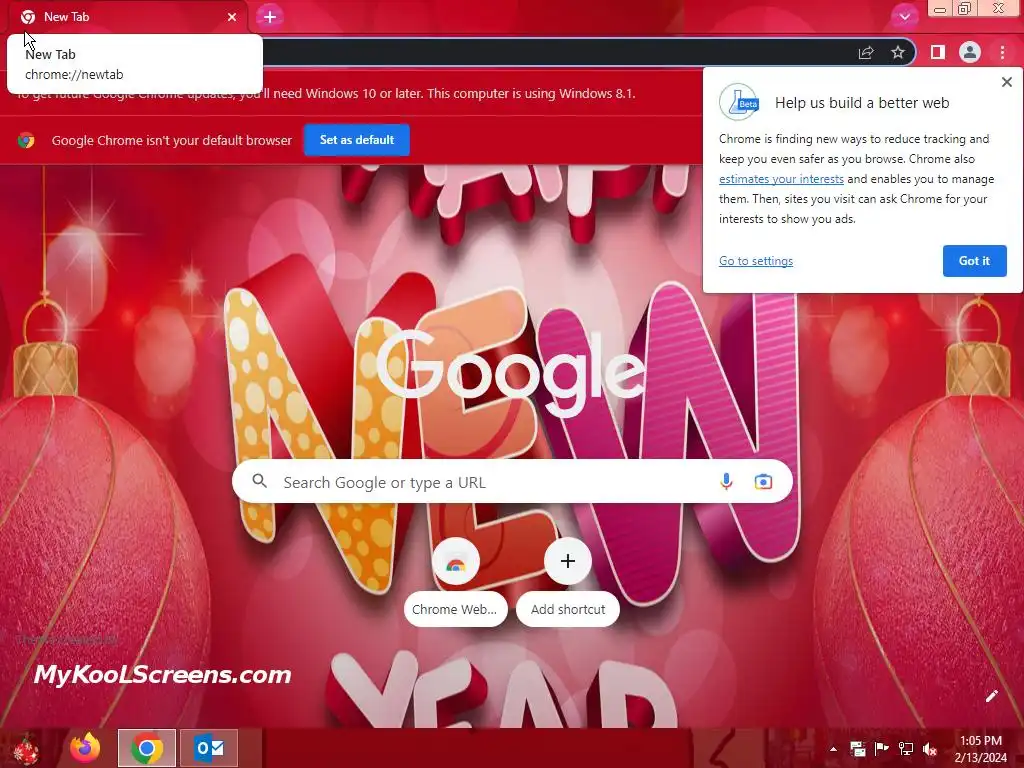Open the side panel icon

click(x=938, y=52)
